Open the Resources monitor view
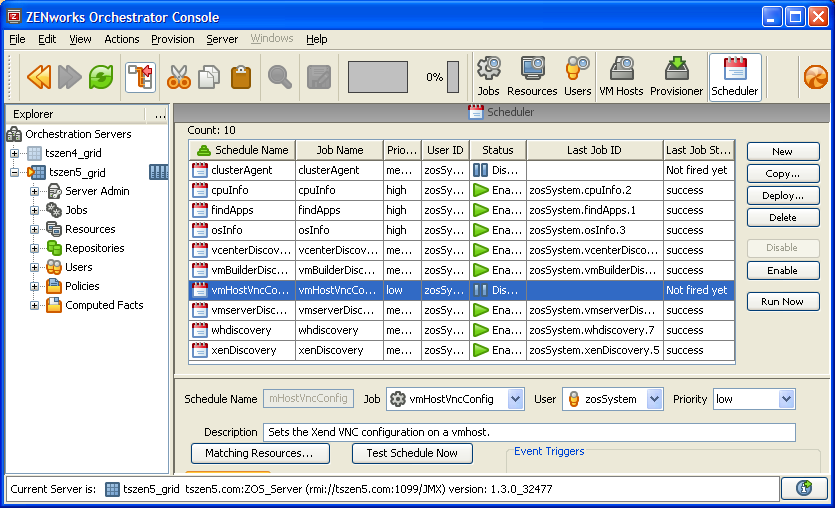The width and height of the screenshot is (835, 508). pos(532,77)
